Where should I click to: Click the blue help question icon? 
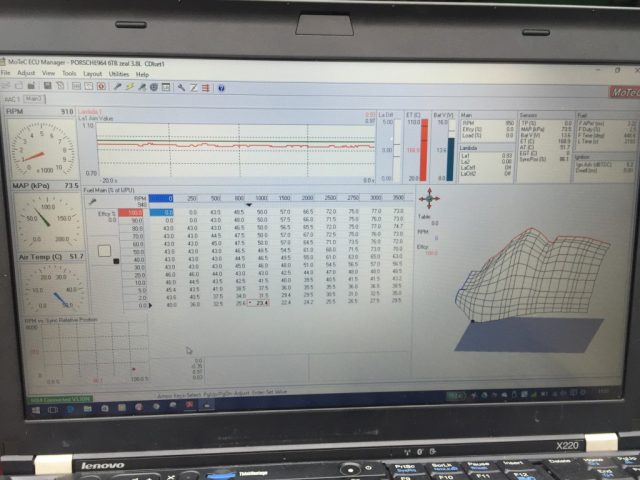coord(221,88)
